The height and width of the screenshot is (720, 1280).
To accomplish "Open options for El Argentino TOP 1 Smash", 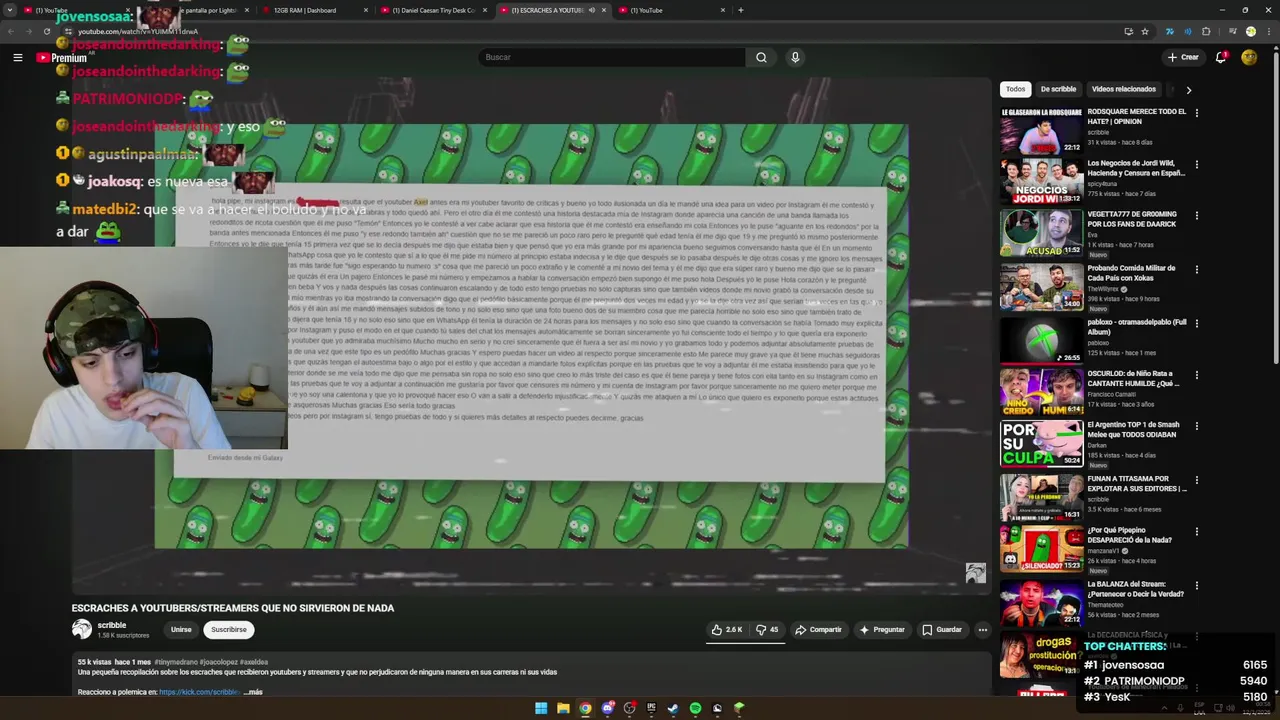I will pyautogui.click(x=1196, y=427).
